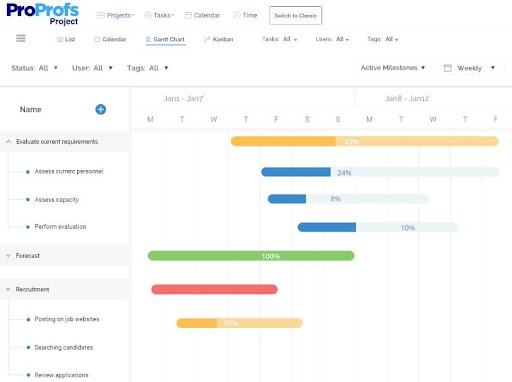This screenshot has width=512, height=382.
Task: Open the Calendar view tab
Action: [x=110, y=39]
